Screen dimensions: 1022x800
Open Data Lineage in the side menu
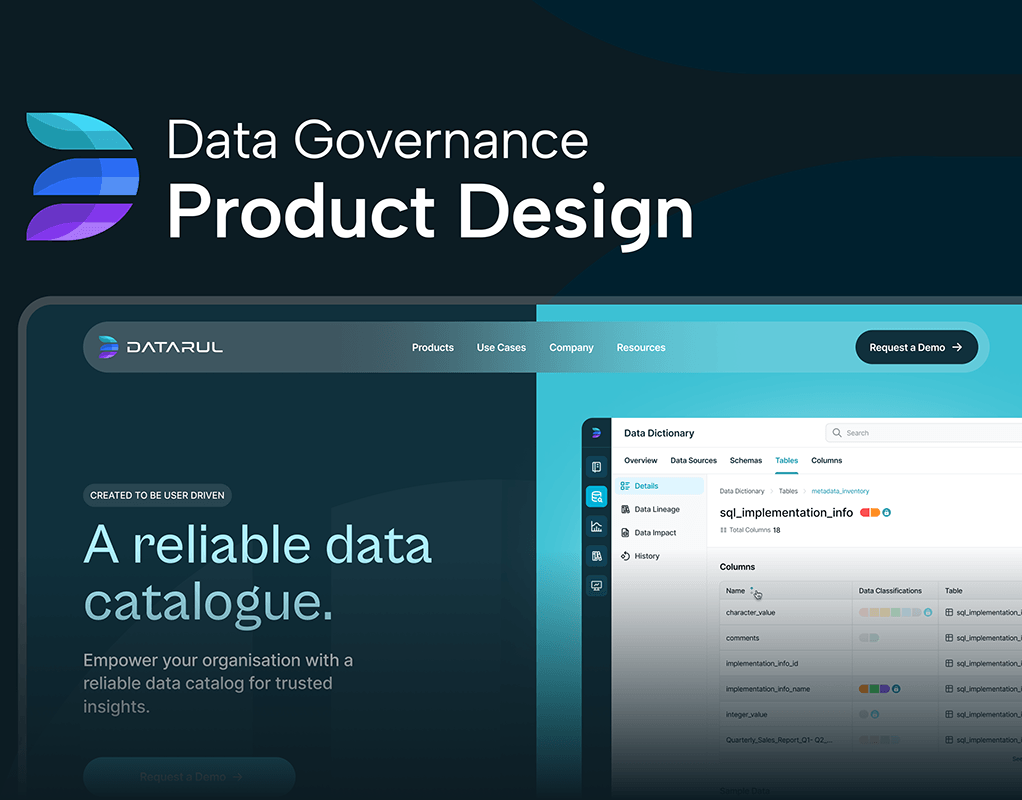click(657, 509)
